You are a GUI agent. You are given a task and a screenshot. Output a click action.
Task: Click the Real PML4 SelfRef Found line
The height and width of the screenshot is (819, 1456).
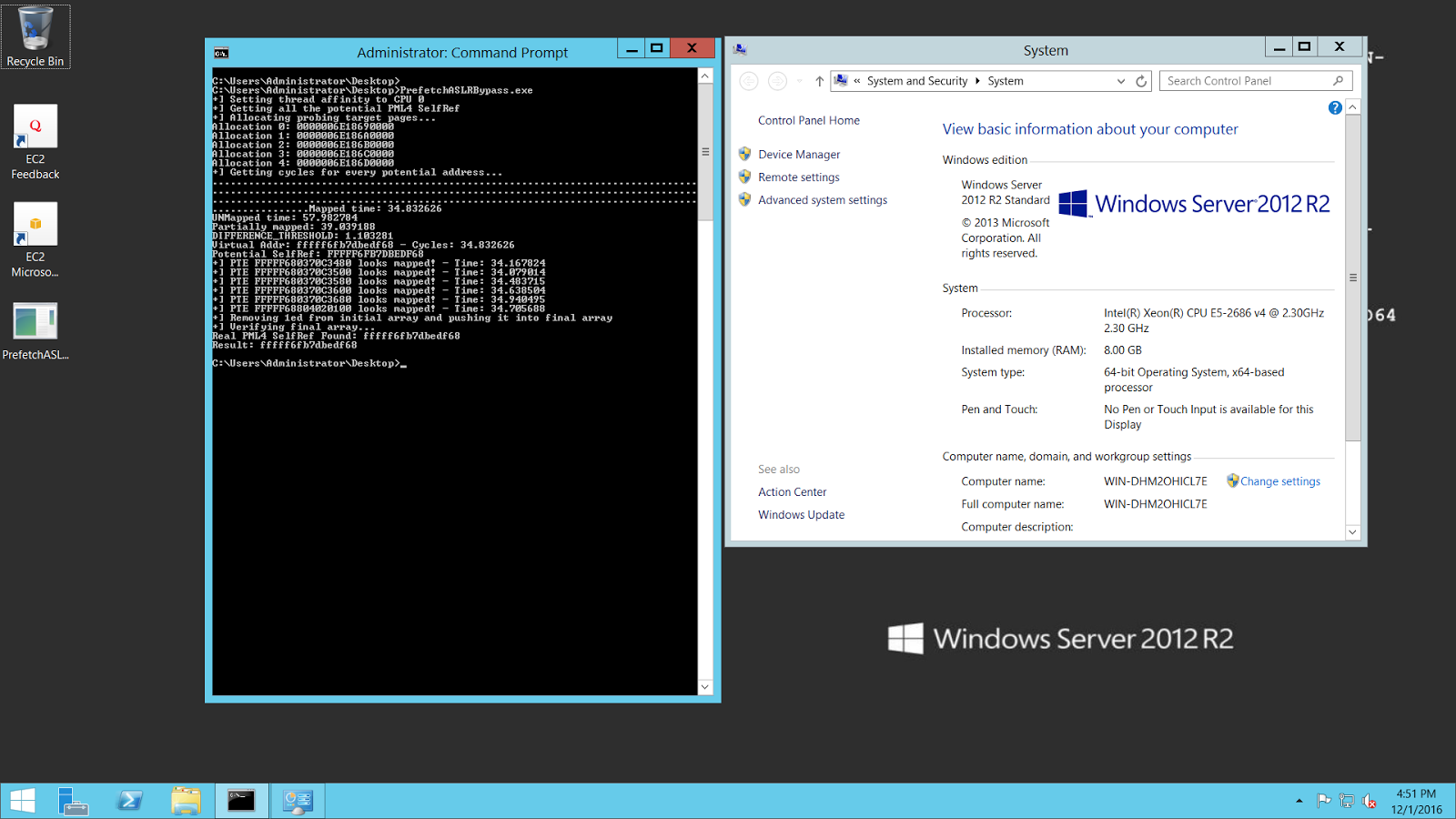point(336,336)
